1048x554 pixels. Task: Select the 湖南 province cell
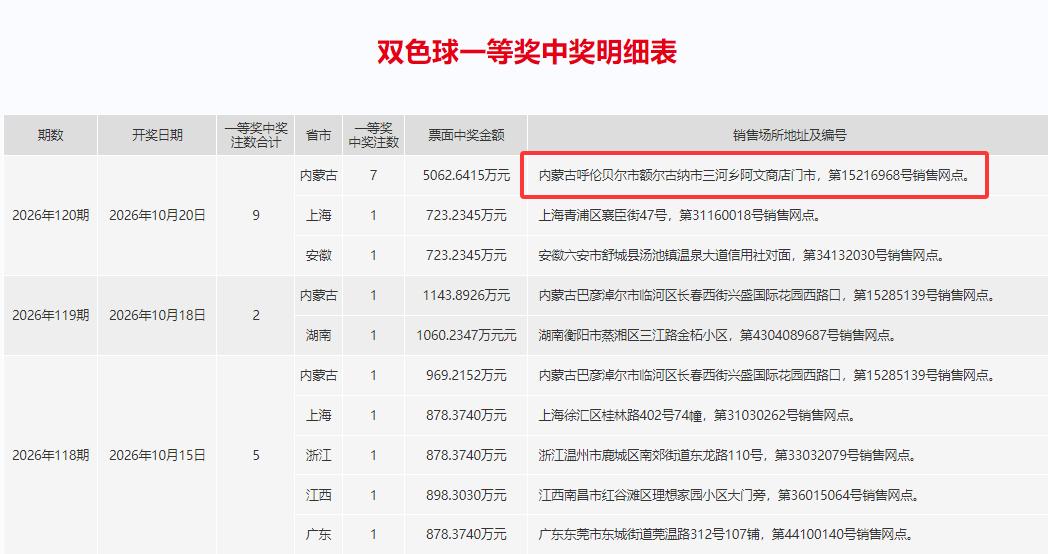(318, 335)
